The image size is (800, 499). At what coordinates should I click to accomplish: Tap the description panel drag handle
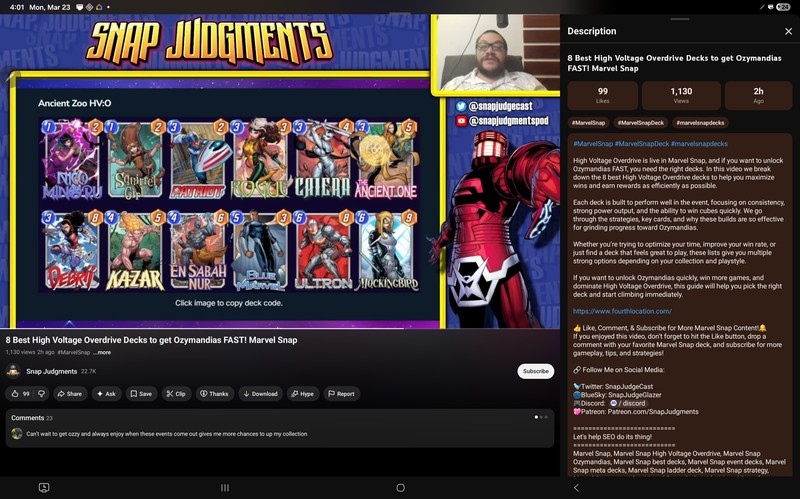click(680, 19)
